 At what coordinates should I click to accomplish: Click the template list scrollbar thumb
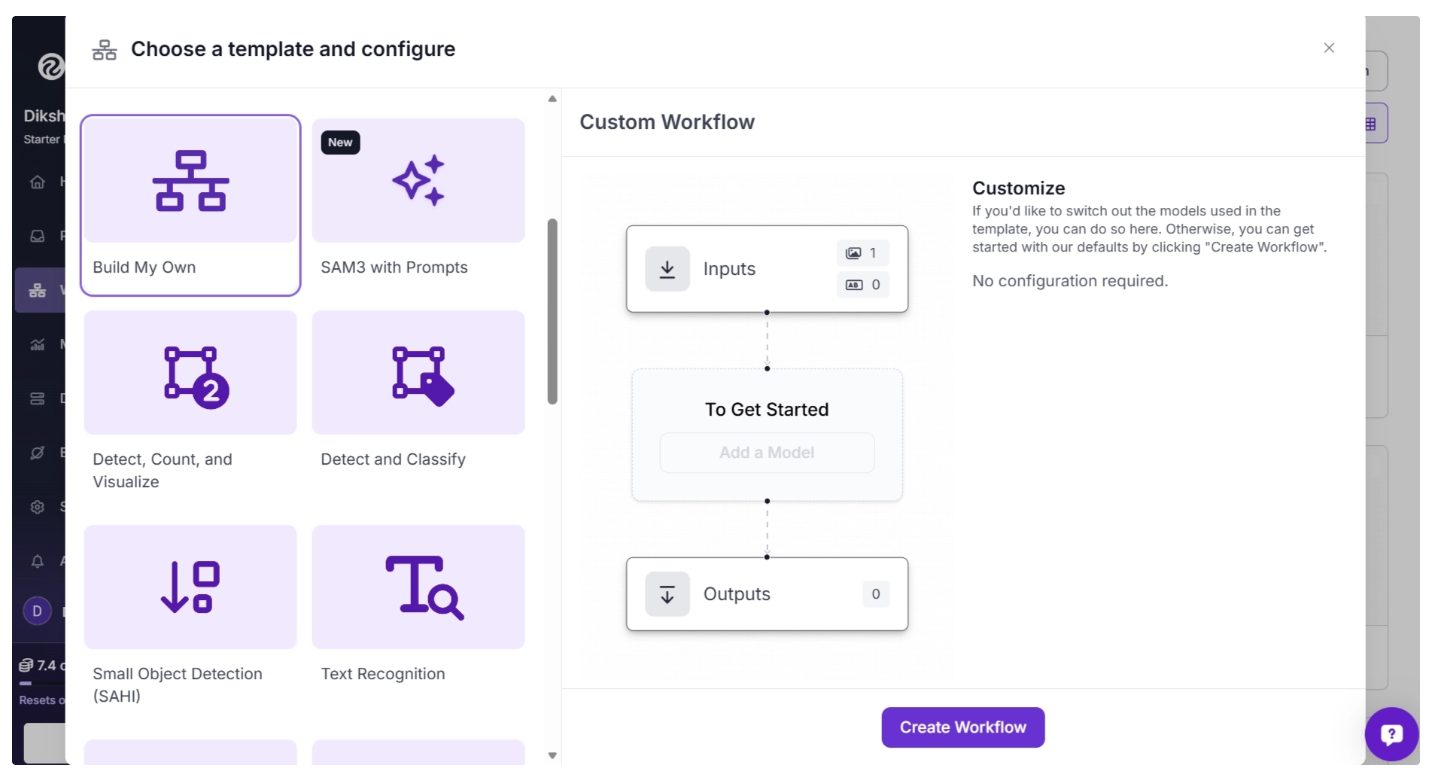[552, 310]
